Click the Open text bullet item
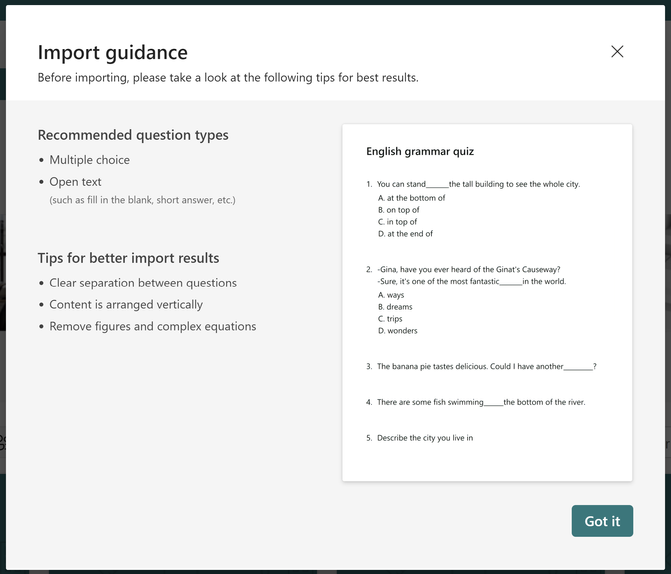Viewport: 671px width, 574px height. click(x=75, y=182)
